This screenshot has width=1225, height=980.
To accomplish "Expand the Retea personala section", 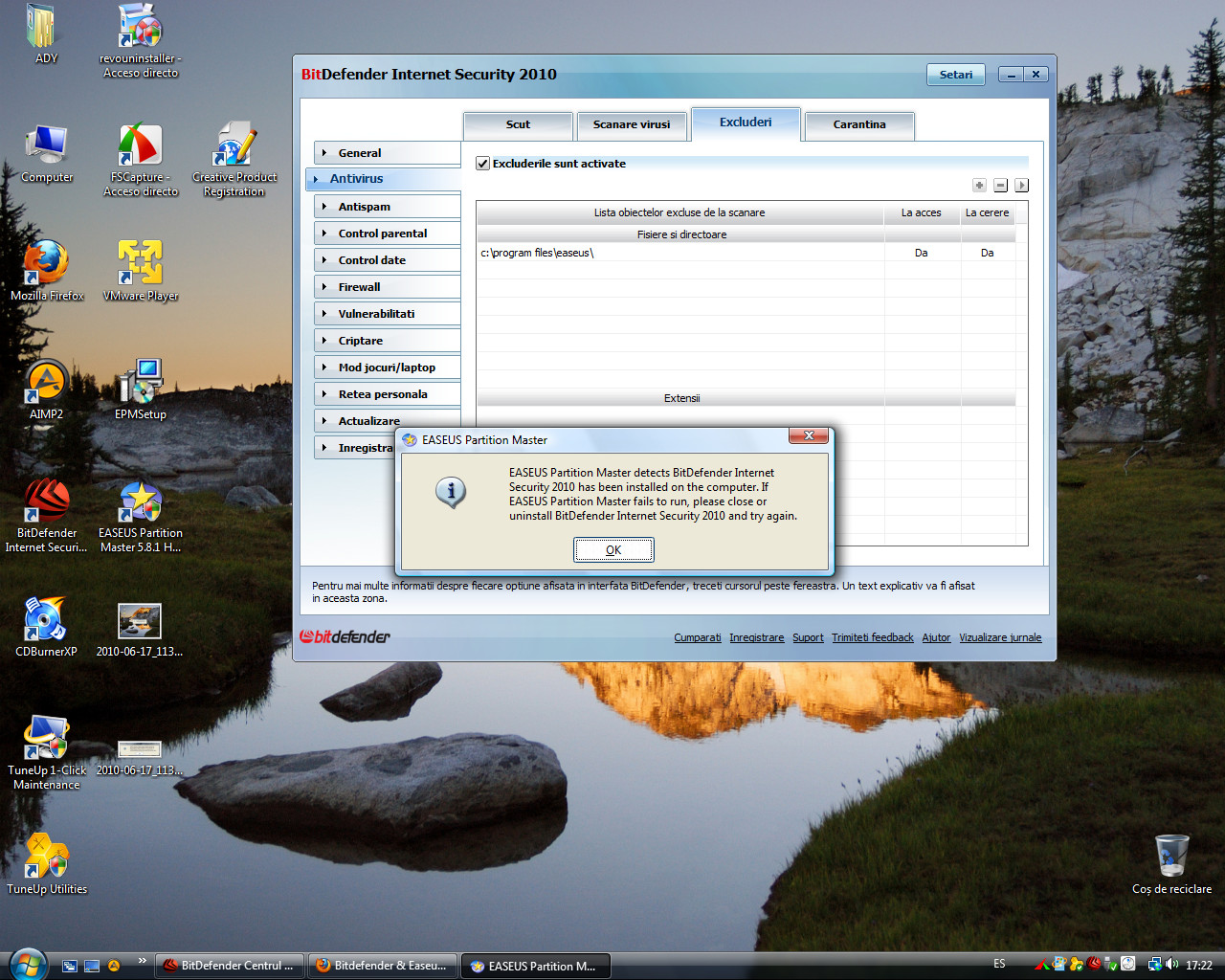I will [x=388, y=394].
